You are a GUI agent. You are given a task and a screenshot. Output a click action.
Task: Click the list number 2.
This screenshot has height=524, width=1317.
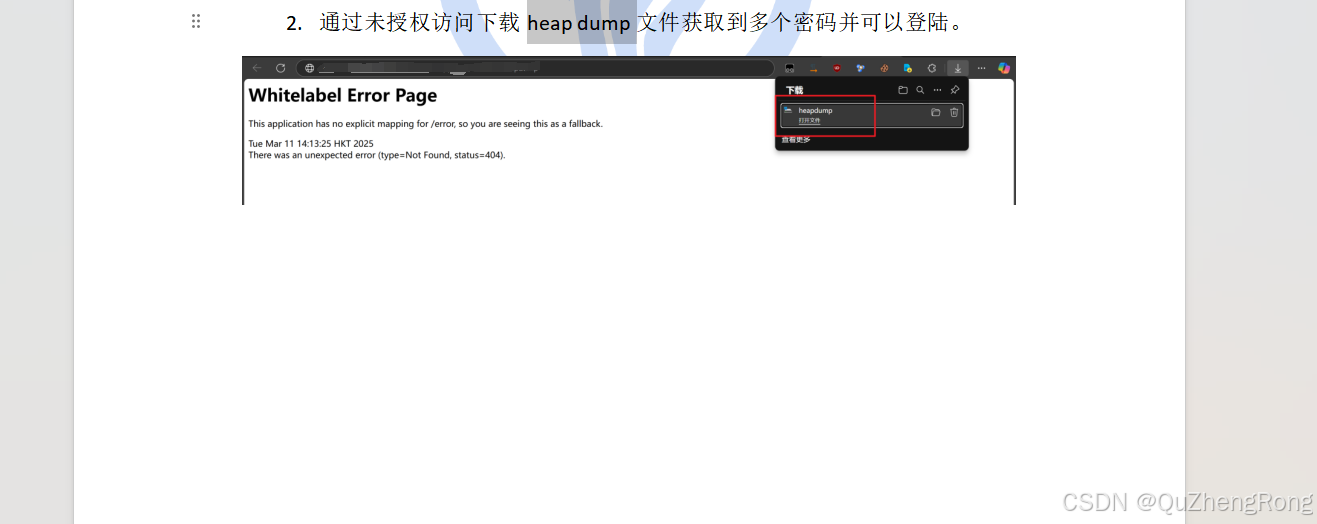[294, 23]
